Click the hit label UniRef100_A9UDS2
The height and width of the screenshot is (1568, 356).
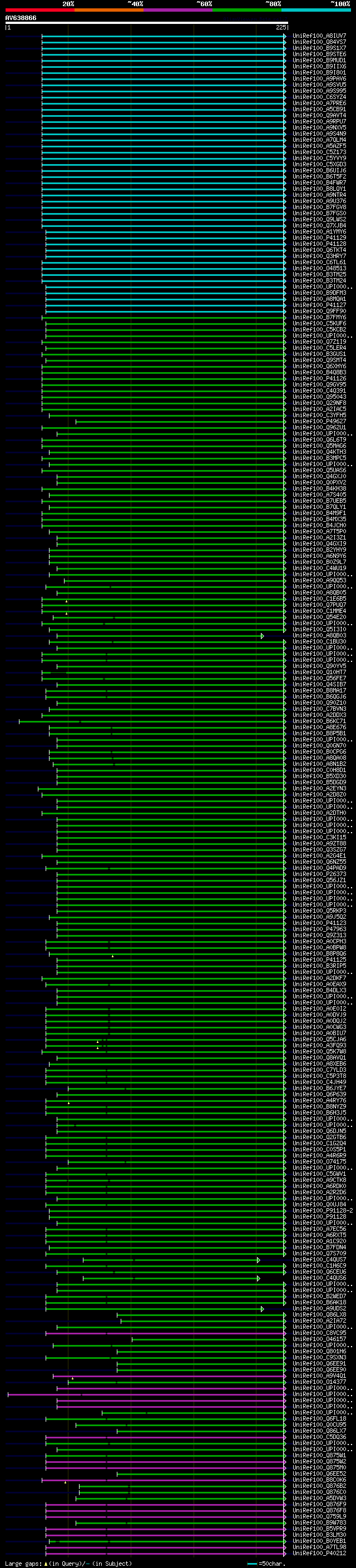[319, 1308]
